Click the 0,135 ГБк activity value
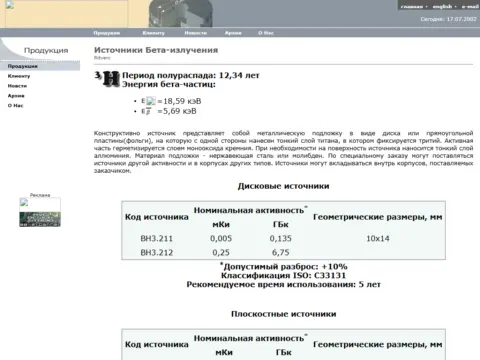 [281, 238]
